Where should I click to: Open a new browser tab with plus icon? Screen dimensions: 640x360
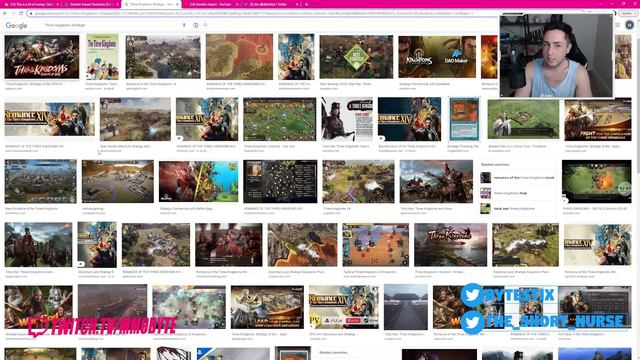click(307, 4)
